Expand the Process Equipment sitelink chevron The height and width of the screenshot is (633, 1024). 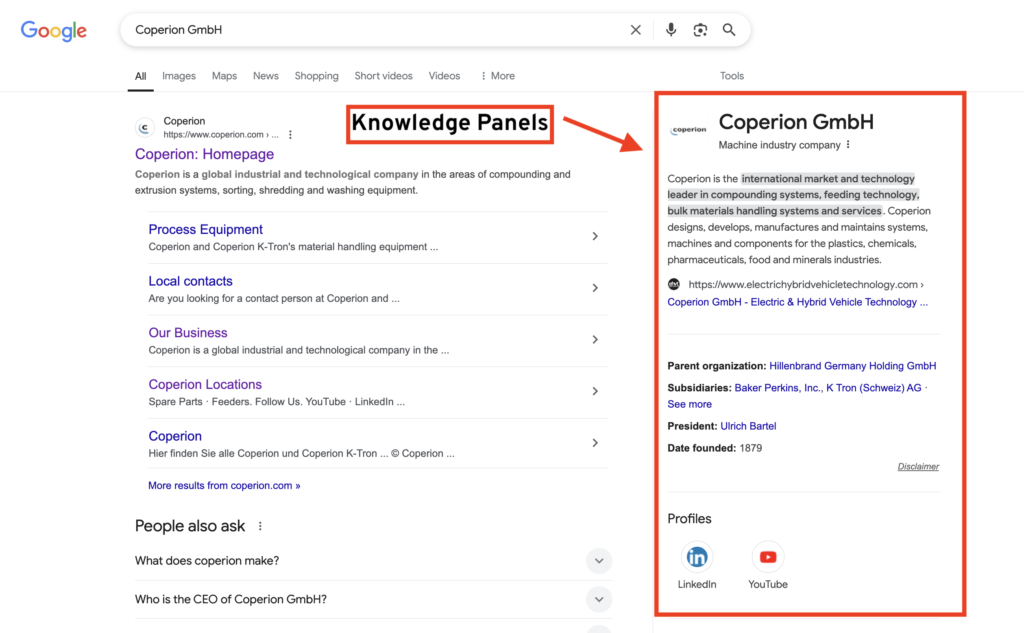point(595,236)
